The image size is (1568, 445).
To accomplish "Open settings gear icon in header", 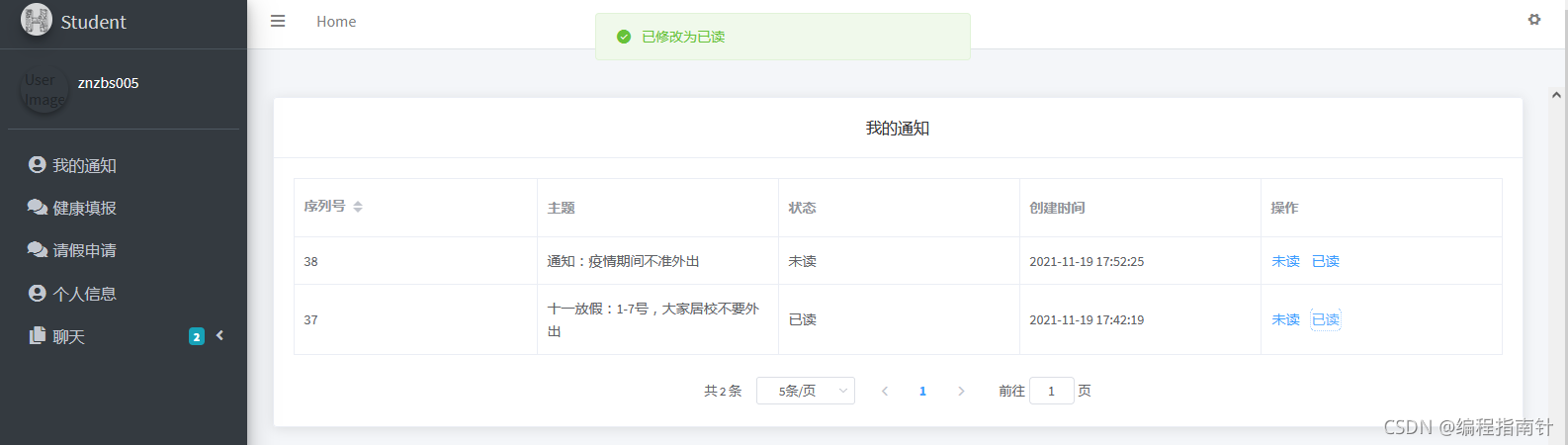I will [x=1534, y=19].
